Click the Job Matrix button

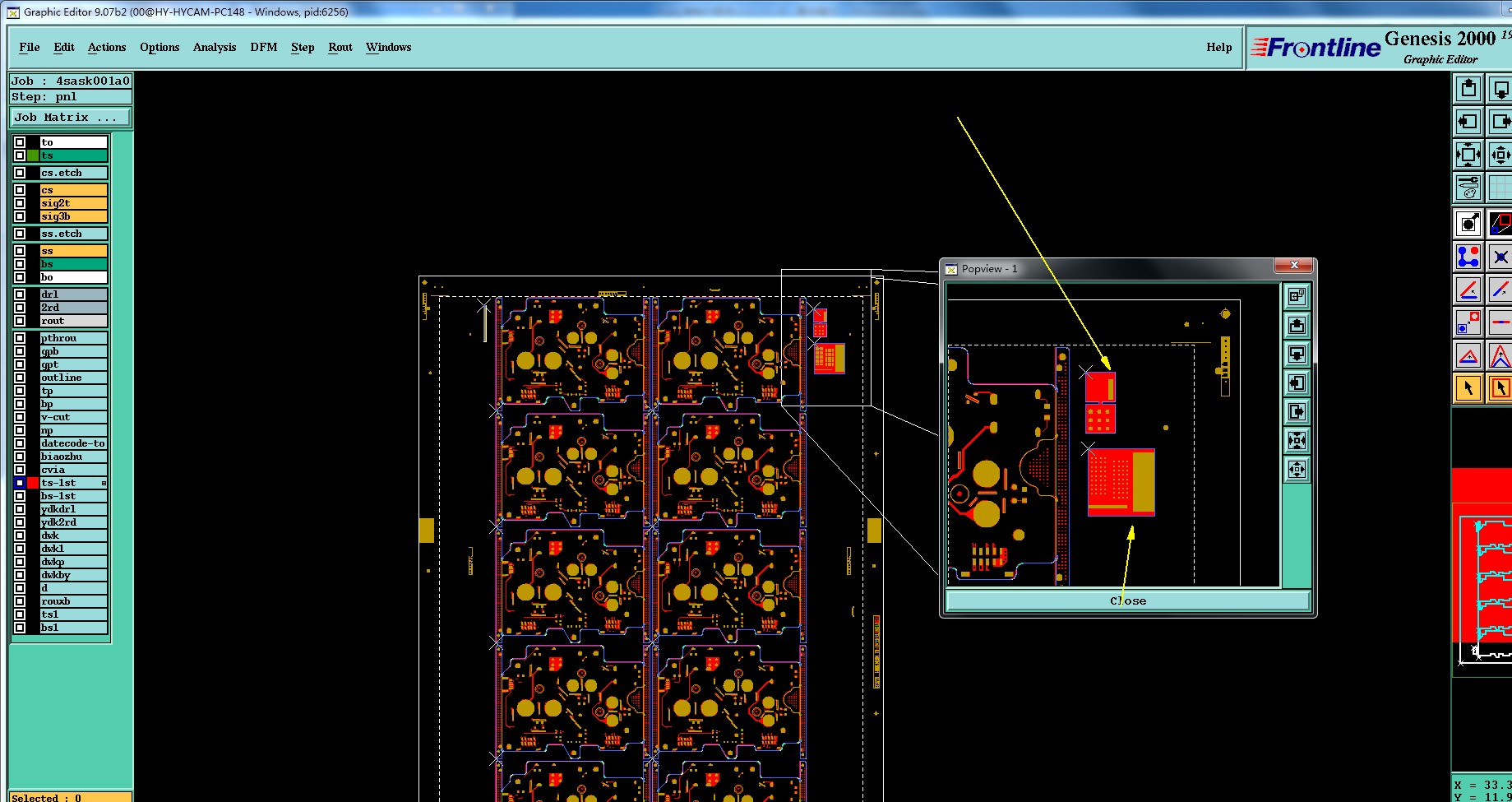coord(71,118)
